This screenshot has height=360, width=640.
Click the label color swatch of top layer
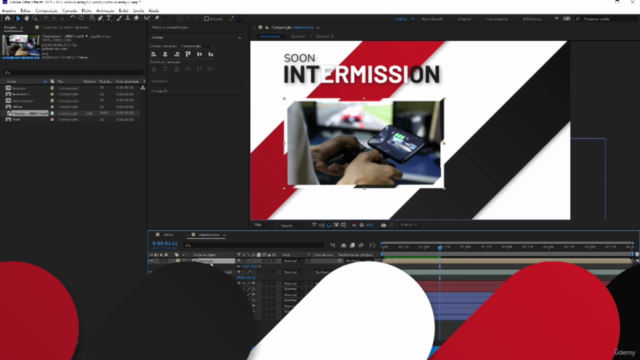178,260
